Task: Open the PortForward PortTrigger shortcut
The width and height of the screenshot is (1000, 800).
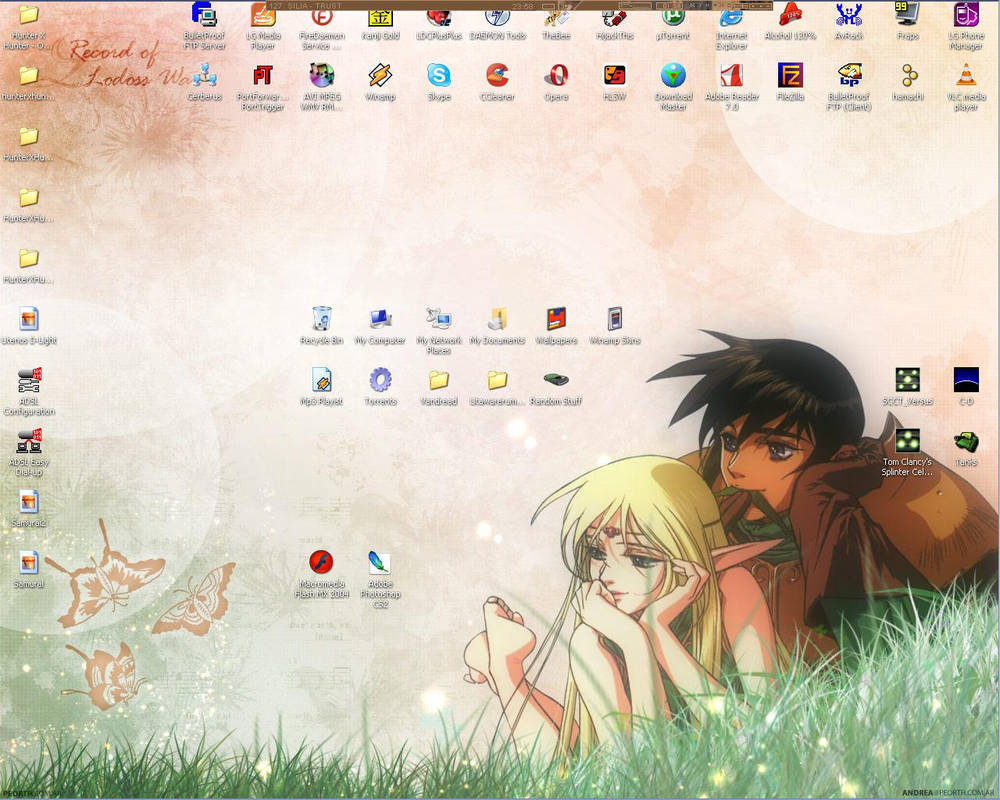Action: (263, 75)
